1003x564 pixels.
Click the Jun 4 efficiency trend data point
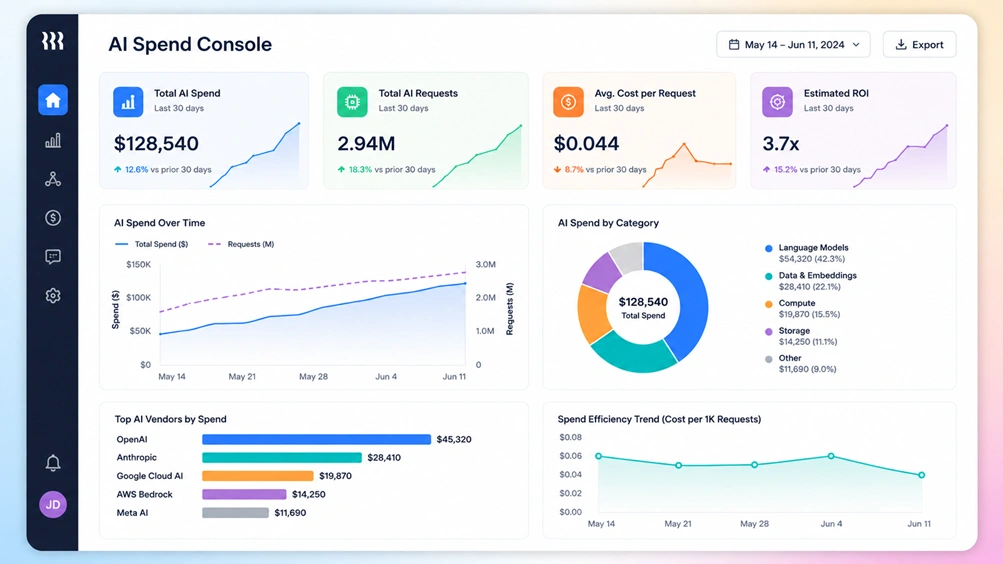831,456
